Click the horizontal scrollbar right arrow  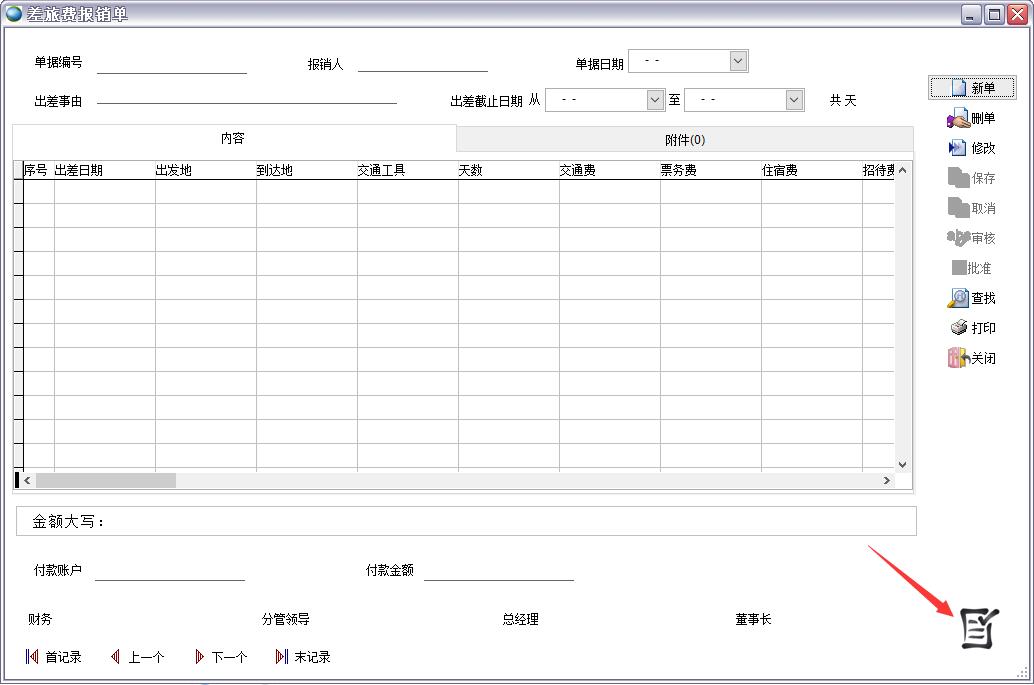tap(886, 481)
